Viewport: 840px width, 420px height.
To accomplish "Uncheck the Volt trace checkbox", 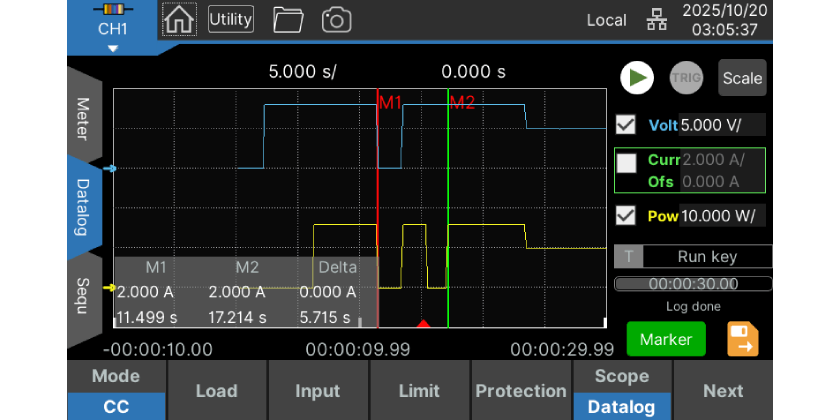I will coord(627,125).
